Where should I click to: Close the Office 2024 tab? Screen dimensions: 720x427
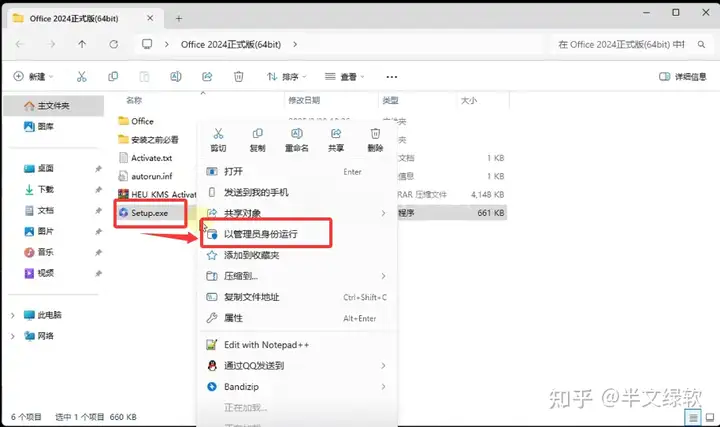(x=150, y=18)
